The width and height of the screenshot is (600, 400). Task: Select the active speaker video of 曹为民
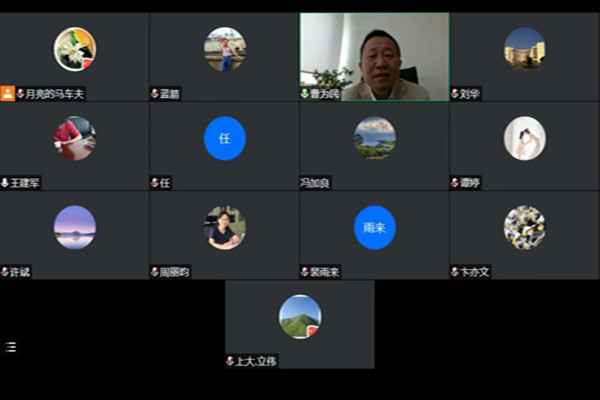(375, 55)
